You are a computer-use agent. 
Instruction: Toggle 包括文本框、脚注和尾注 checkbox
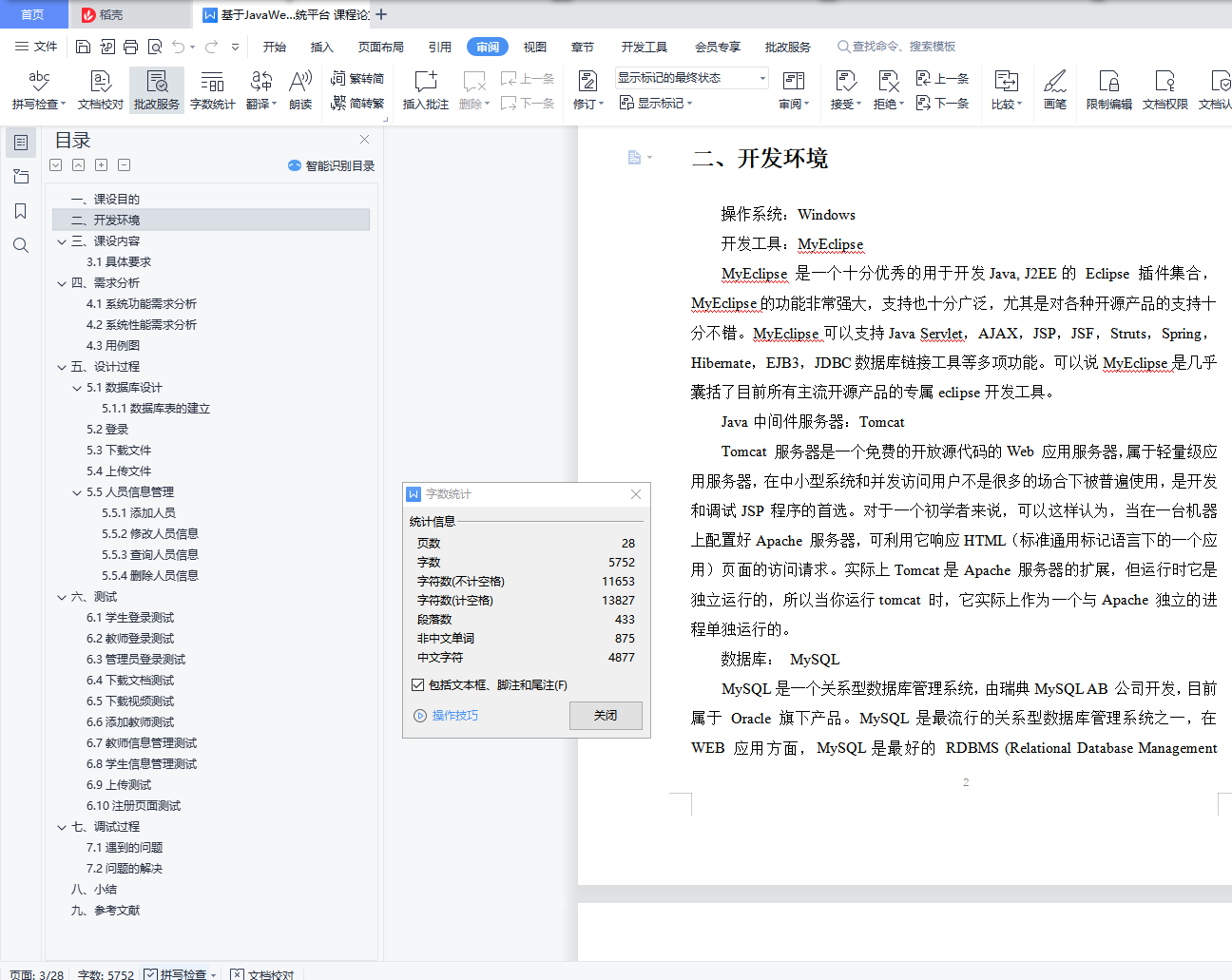418,685
